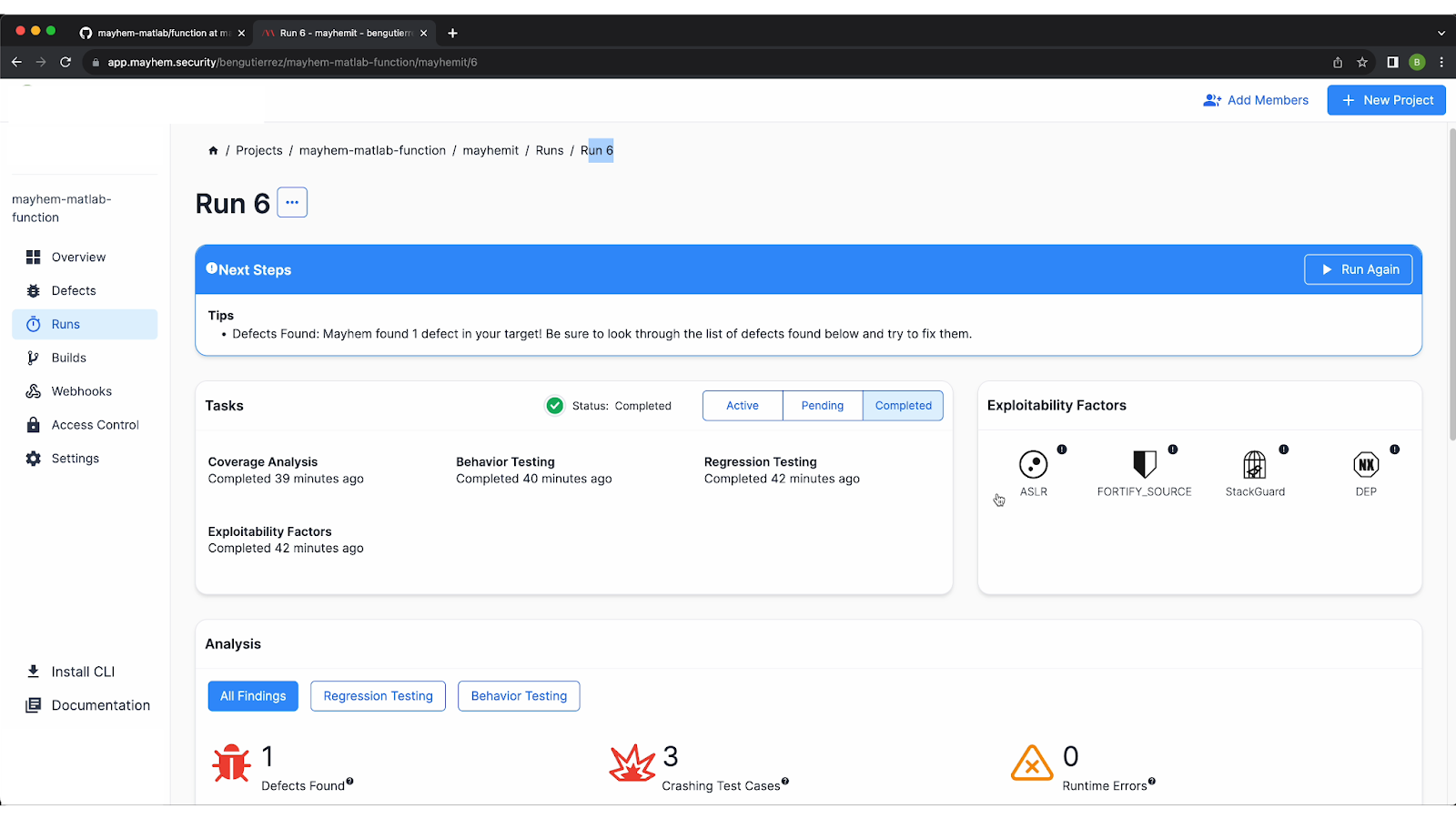Click the share icon in address bar
1456x819 pixels.
[x=1338, y=62]
